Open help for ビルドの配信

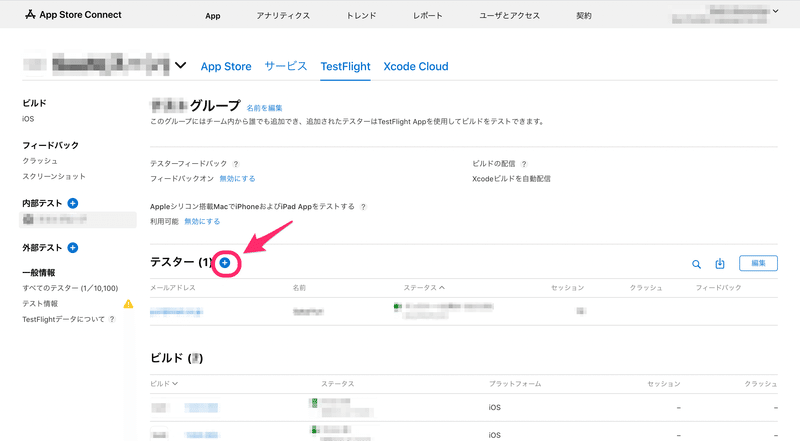click(x=524, y=164)
